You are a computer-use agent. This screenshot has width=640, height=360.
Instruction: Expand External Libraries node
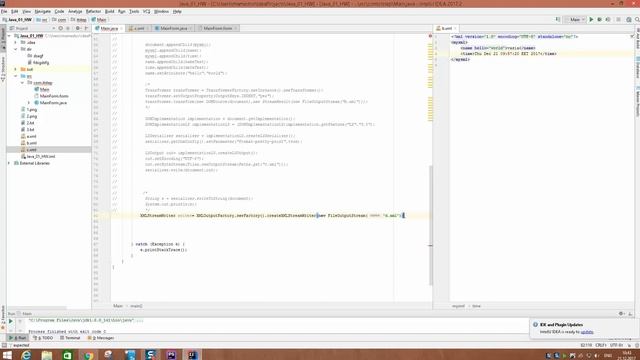point(9,163)
